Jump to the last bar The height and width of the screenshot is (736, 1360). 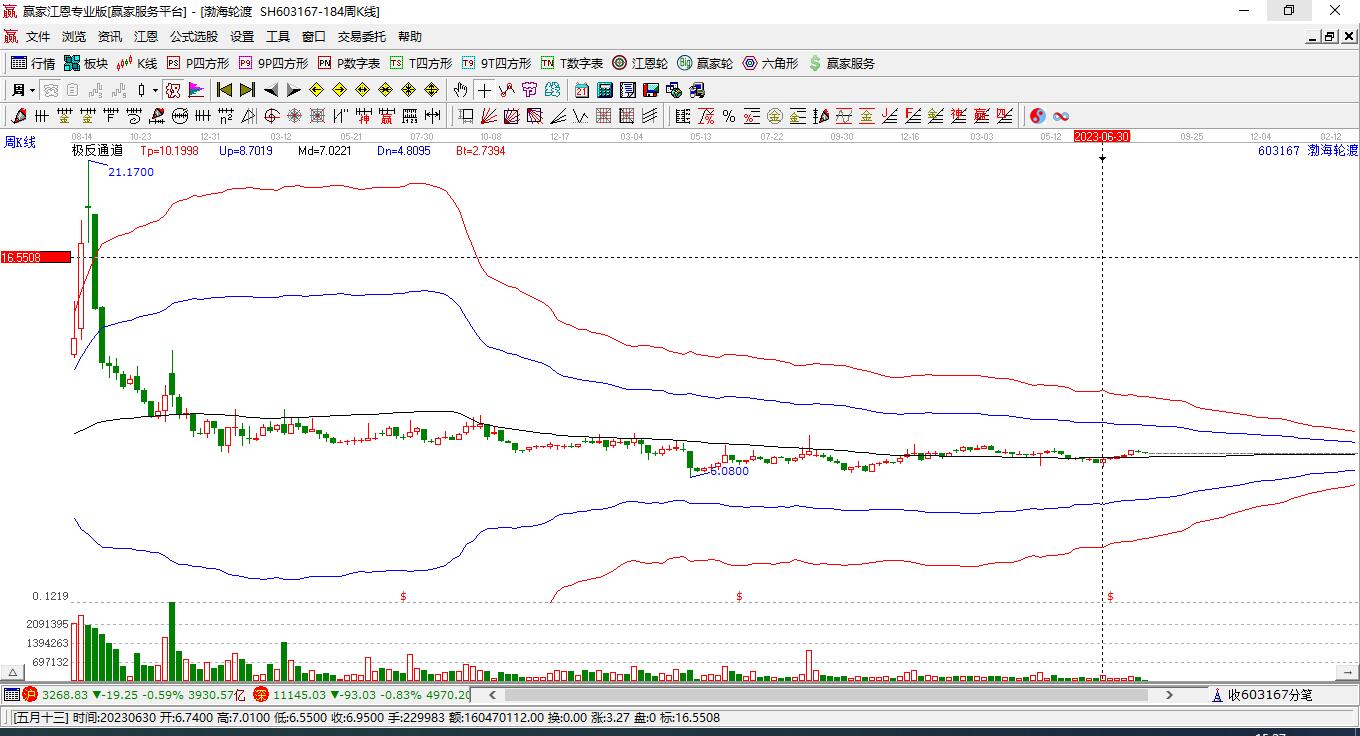(x=247, y=90)
